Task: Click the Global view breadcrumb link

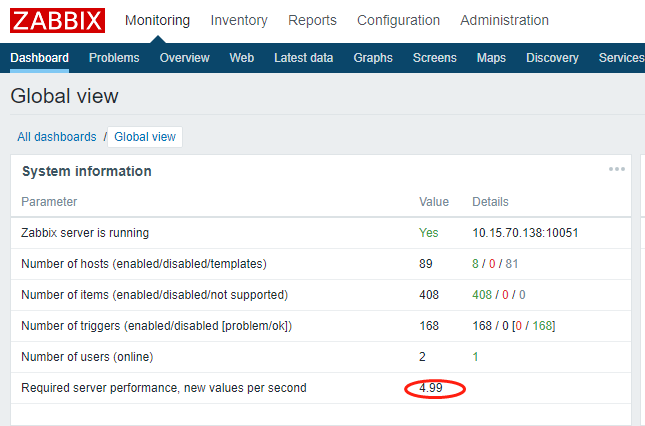Action: (145, 137)
